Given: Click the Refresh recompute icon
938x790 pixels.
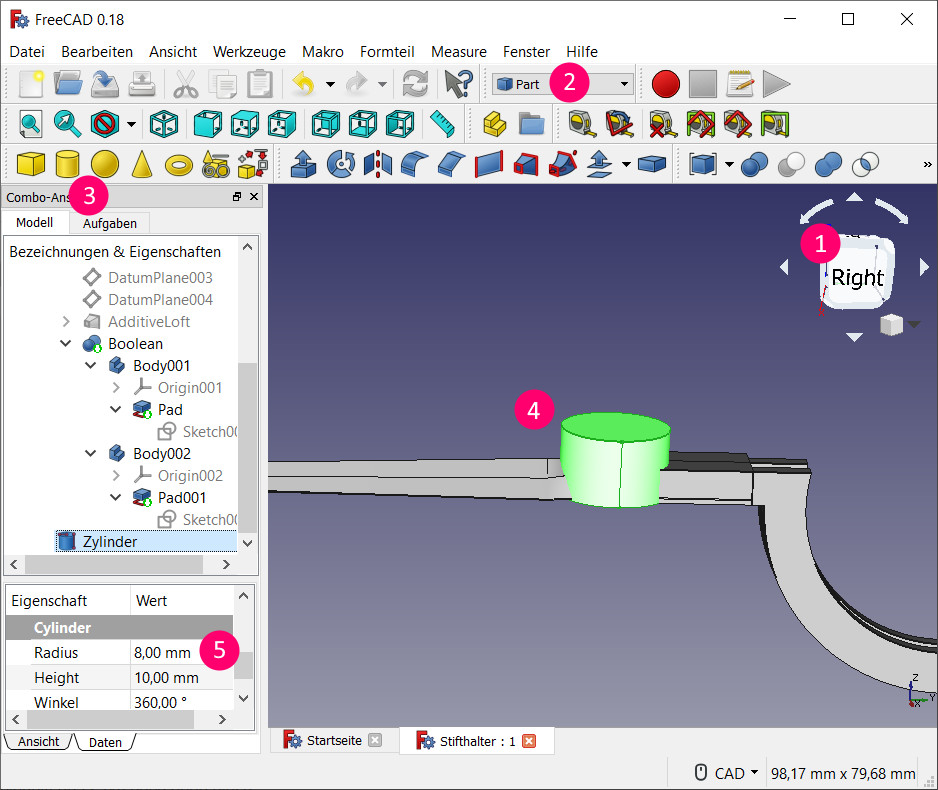Looking at the screenshot, I should pos(413,84).
